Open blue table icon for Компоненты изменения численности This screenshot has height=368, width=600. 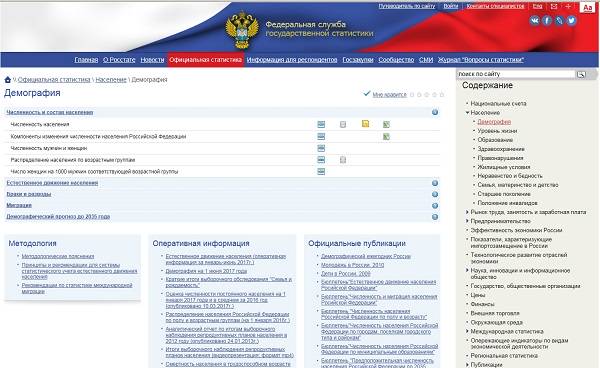coord(321,137)
